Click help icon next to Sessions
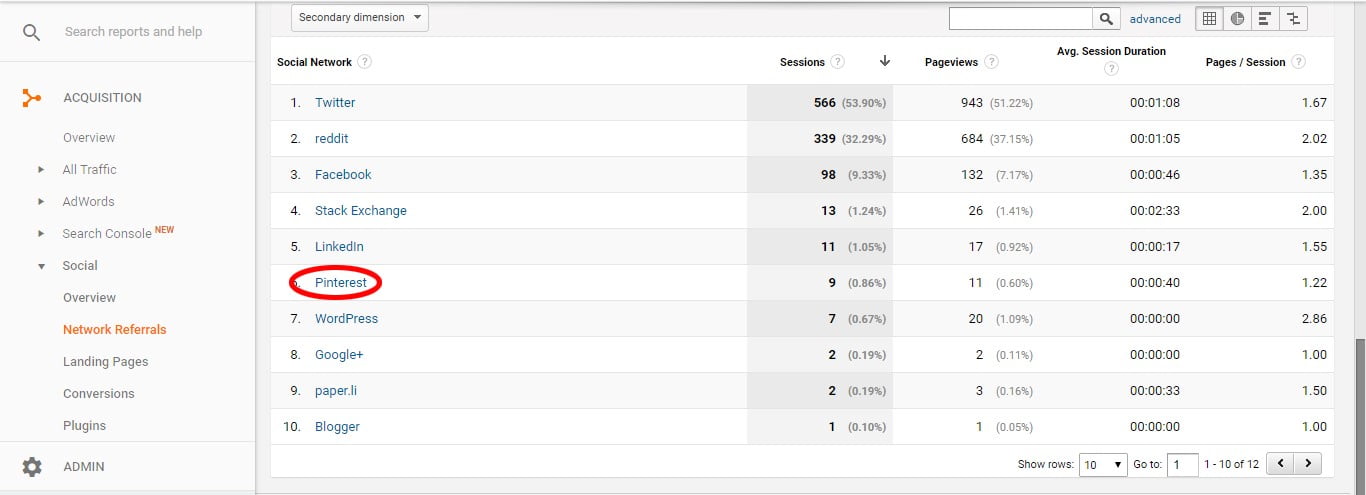This screenshot has height=495, width=1366. [838, 62]
